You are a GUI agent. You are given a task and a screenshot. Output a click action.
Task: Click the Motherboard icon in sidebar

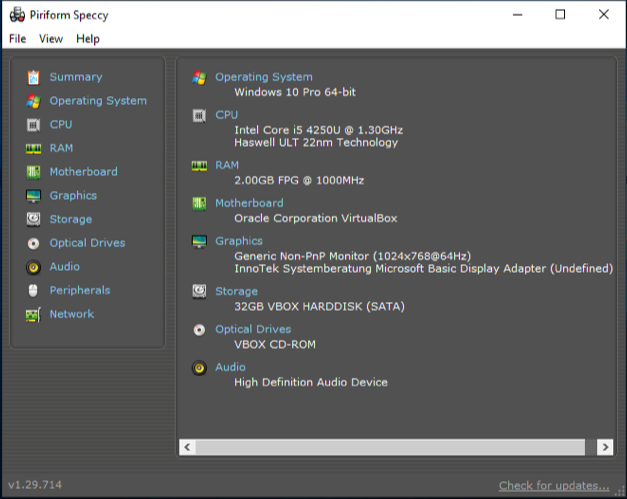34,172
